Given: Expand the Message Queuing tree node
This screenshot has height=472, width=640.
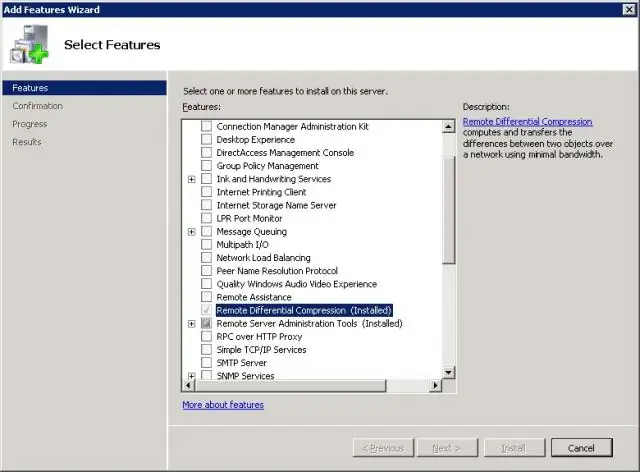Looking at the screenshot, I should click(x=191, y=232).
